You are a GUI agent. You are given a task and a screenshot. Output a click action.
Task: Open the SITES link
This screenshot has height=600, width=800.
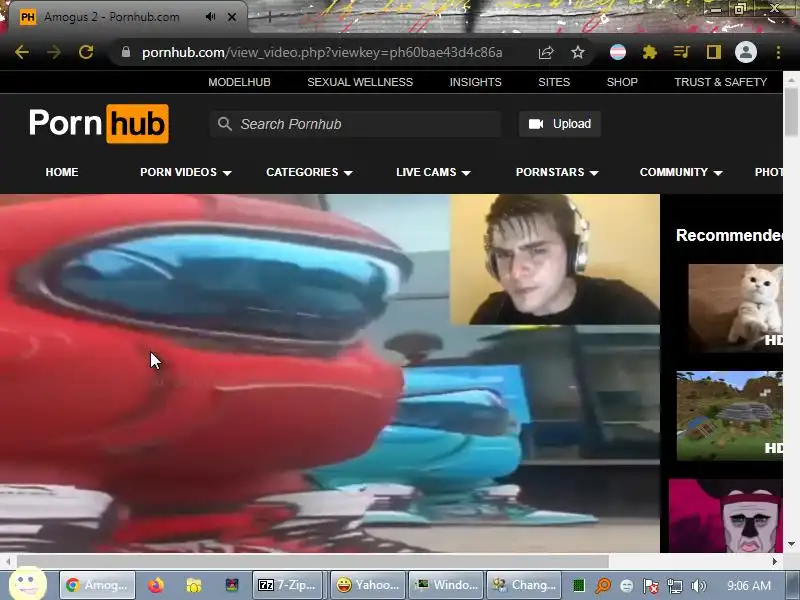554,82
